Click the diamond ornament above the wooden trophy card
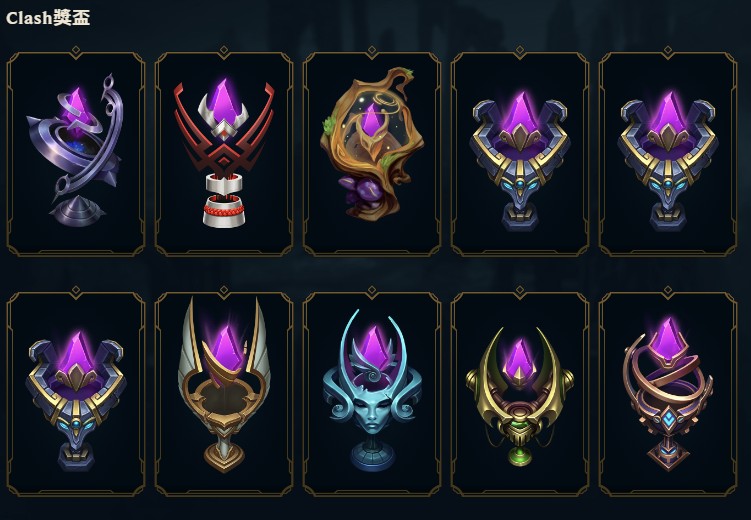This screenshot has height=520, width=751. [372, 50]
